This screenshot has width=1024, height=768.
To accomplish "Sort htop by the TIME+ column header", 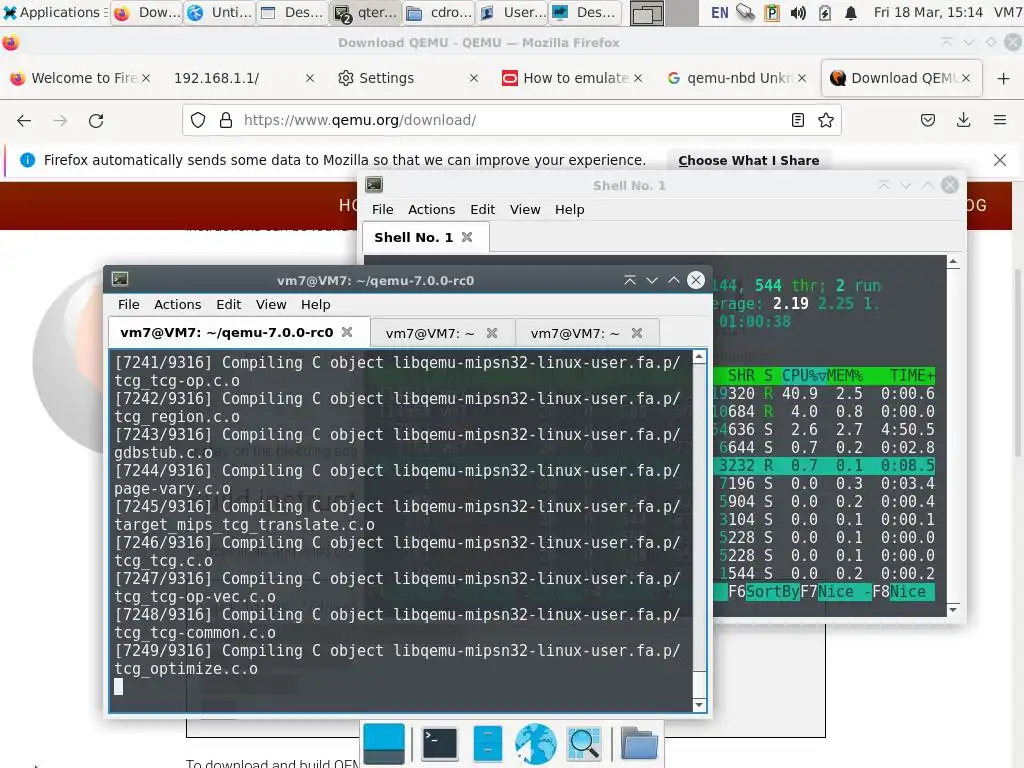I will tap(912, 376).
